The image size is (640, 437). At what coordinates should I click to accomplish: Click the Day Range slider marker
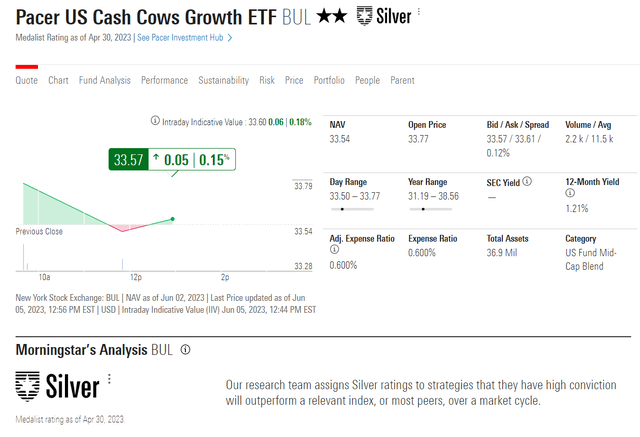pos(342,209)
